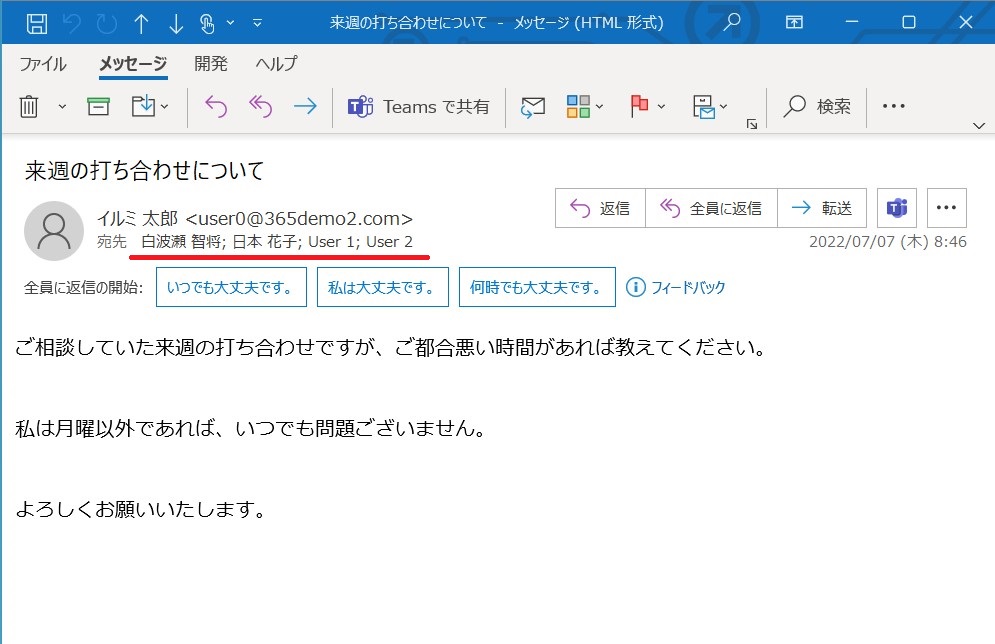Go to next item with down arrow
Screen dimensions: 995x644
[176, 23]
